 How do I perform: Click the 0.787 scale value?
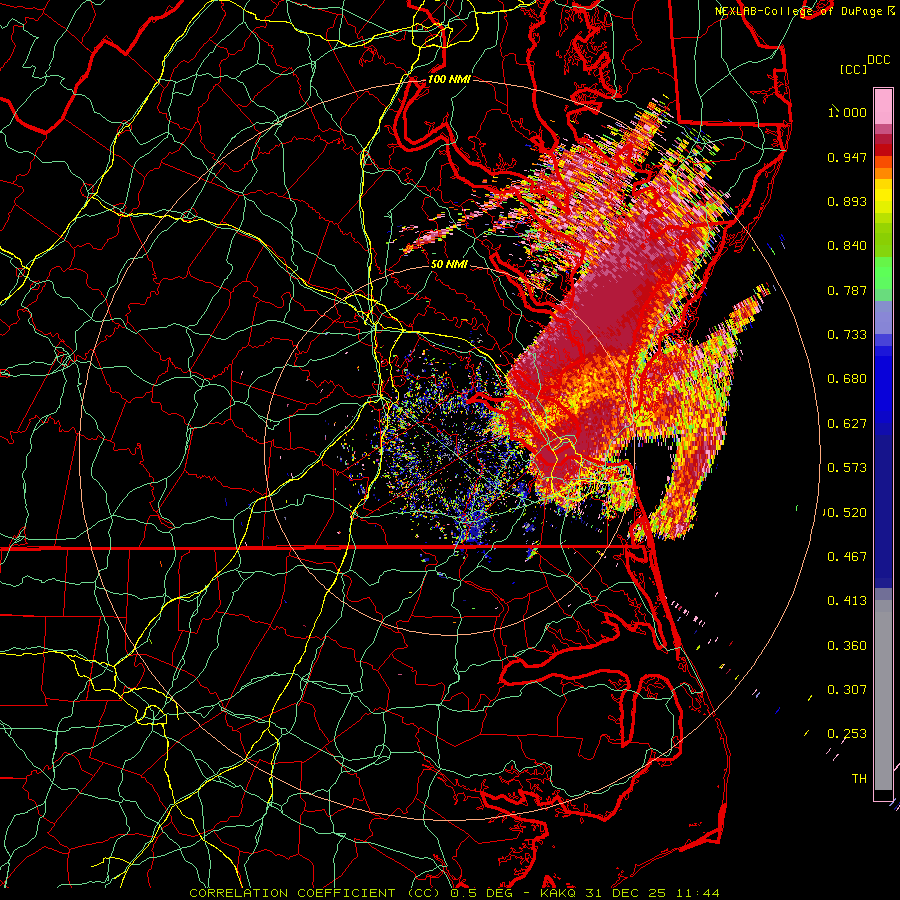847,290
